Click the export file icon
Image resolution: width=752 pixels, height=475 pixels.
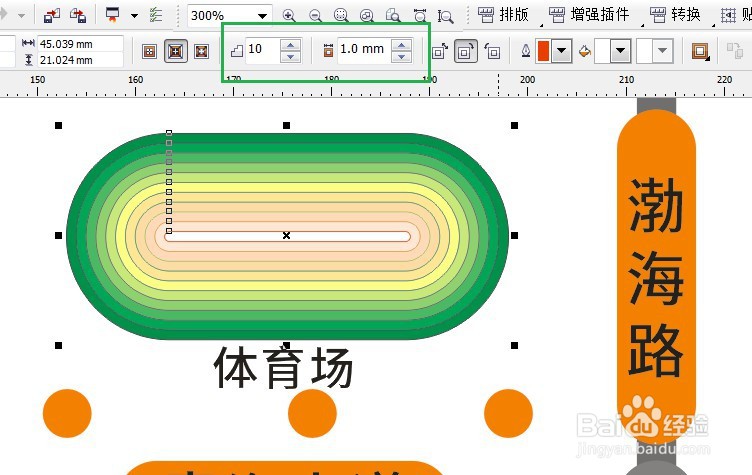point(78,15)
